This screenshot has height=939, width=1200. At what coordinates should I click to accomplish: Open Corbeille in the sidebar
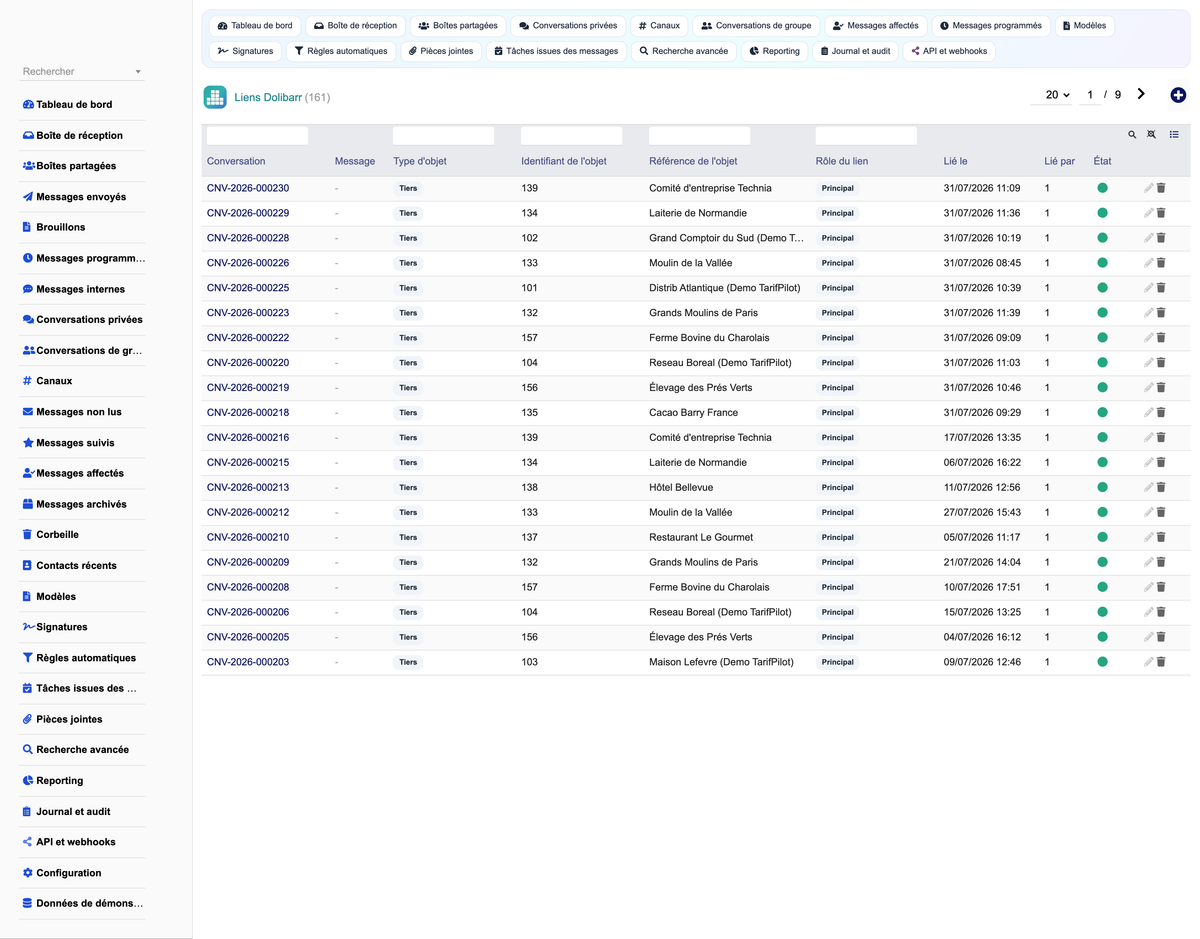tap(57, 535)
